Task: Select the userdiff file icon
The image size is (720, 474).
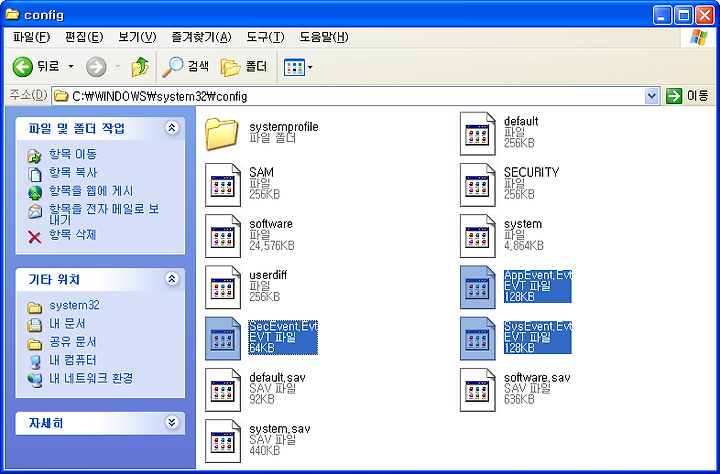Action: (223, 288)
